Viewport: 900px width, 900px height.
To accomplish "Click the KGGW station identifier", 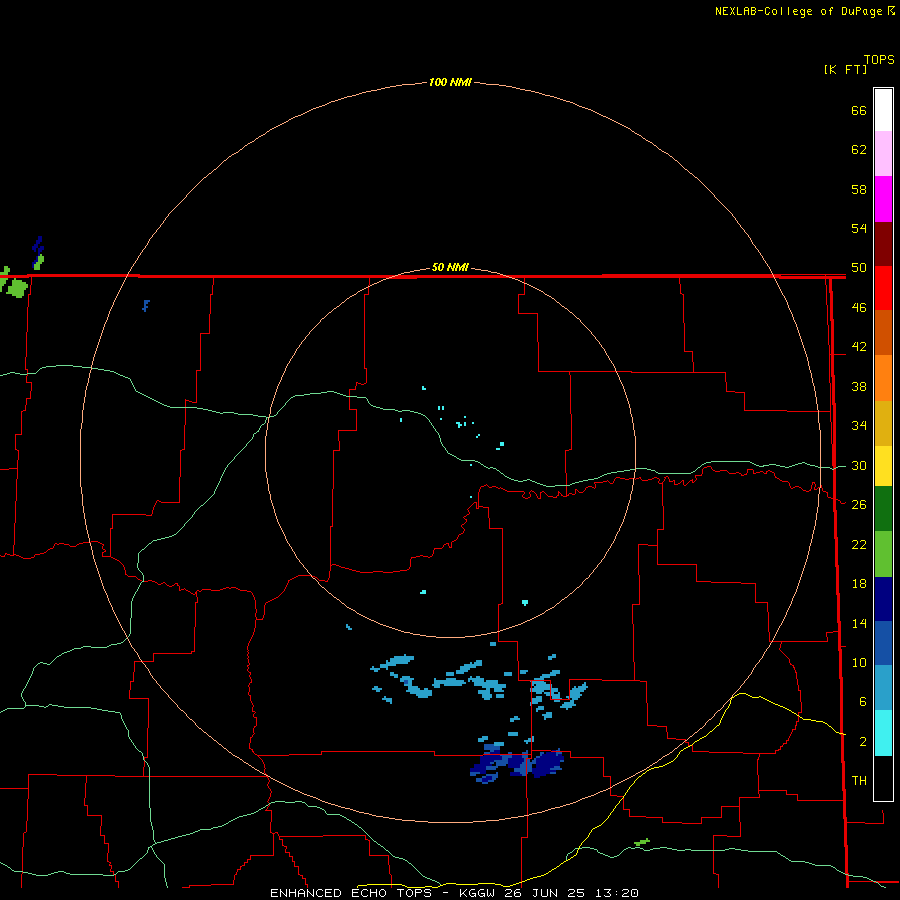I will click(479, 893).
